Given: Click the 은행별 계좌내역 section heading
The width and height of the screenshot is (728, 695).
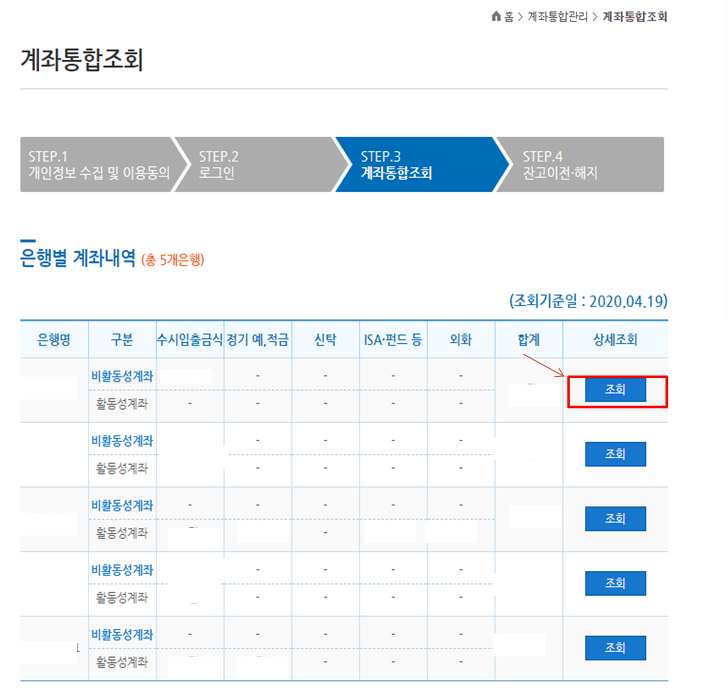Looking at the screenshot, I should point(78,258).
